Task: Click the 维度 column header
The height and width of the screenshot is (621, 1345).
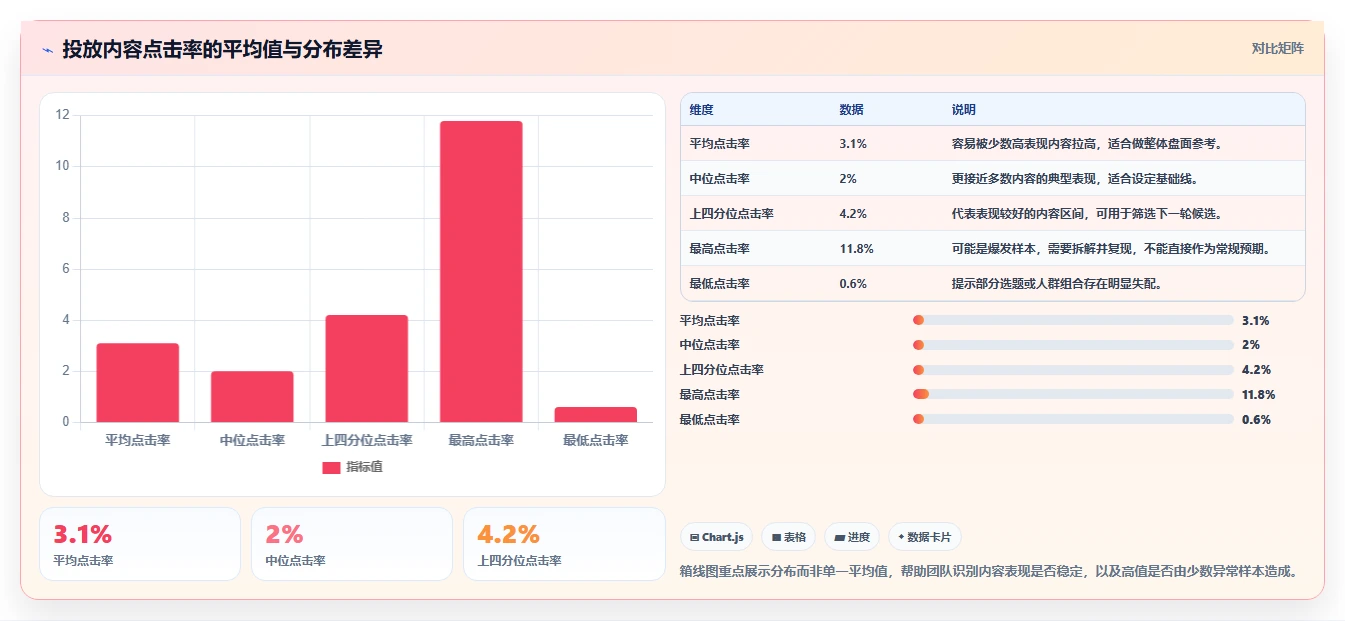Action: click(x=702, y=110)
